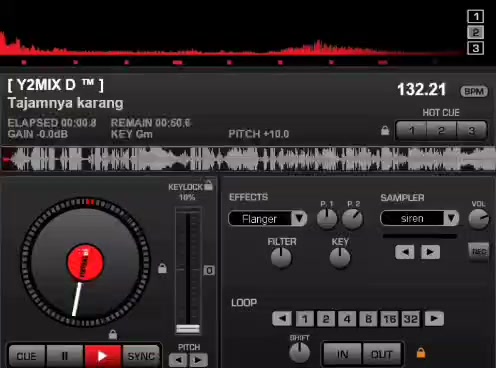Click the REMAIN time readout
Screen dimensions: 496x368
[x=151, y=123]
